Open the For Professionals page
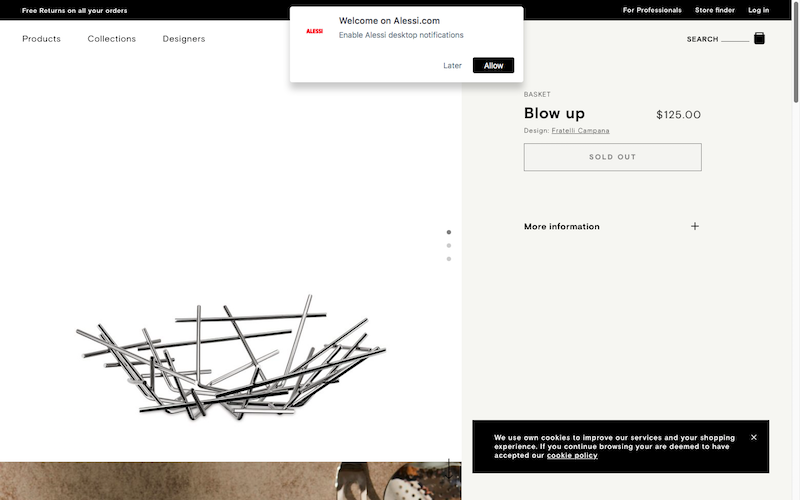 [x=652, y=10]
